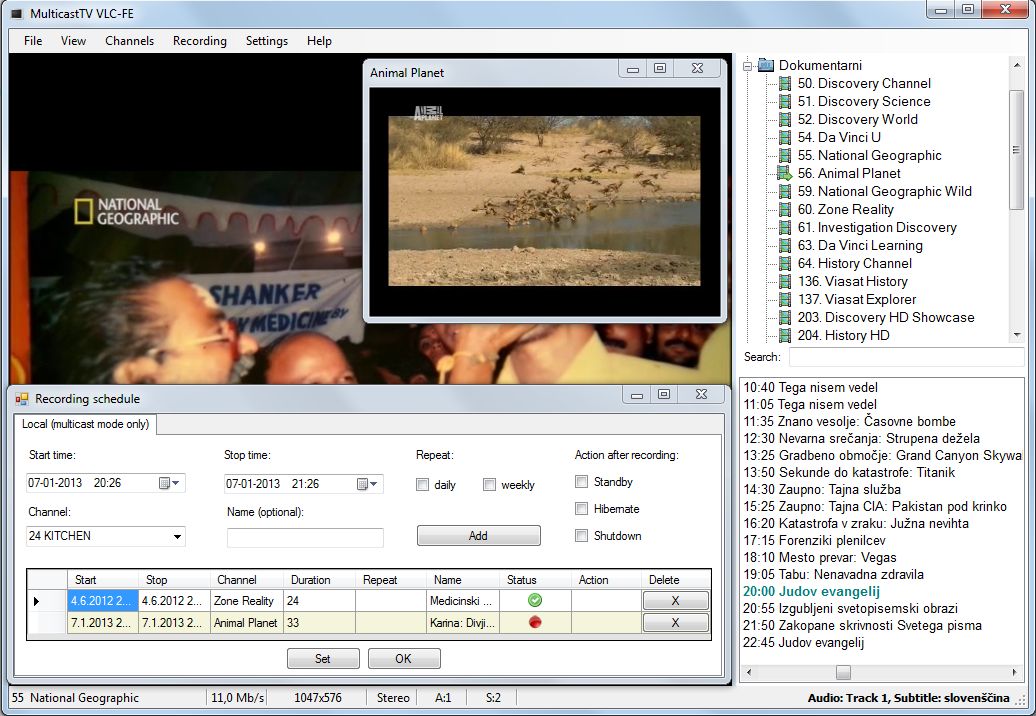Click the film icon beside 60. Zone Reality
Viewport: 1036px width, 716px height.
[784, 209]
